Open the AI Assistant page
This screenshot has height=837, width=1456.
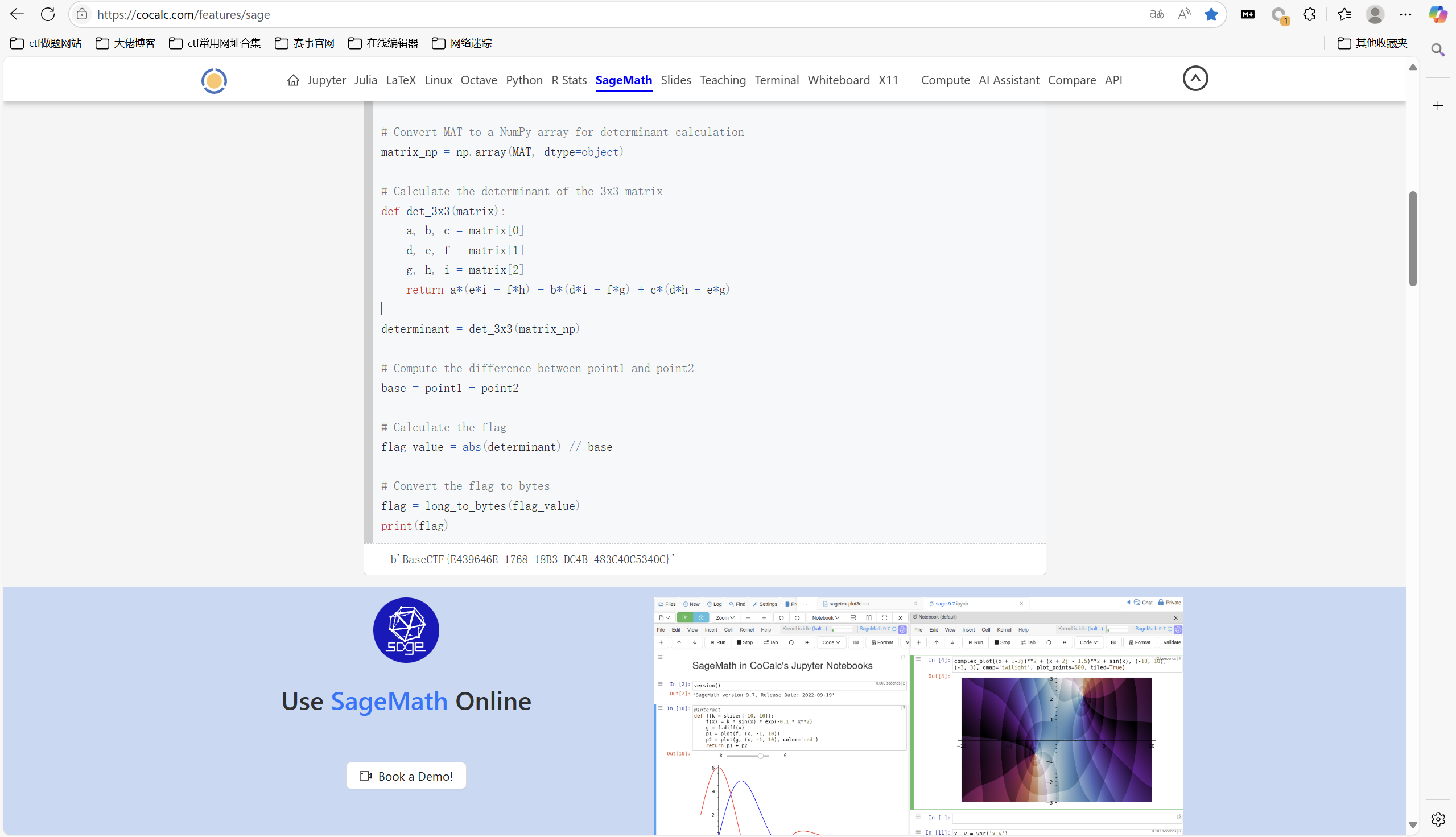pyautogui.click(x=1009, y=80)
